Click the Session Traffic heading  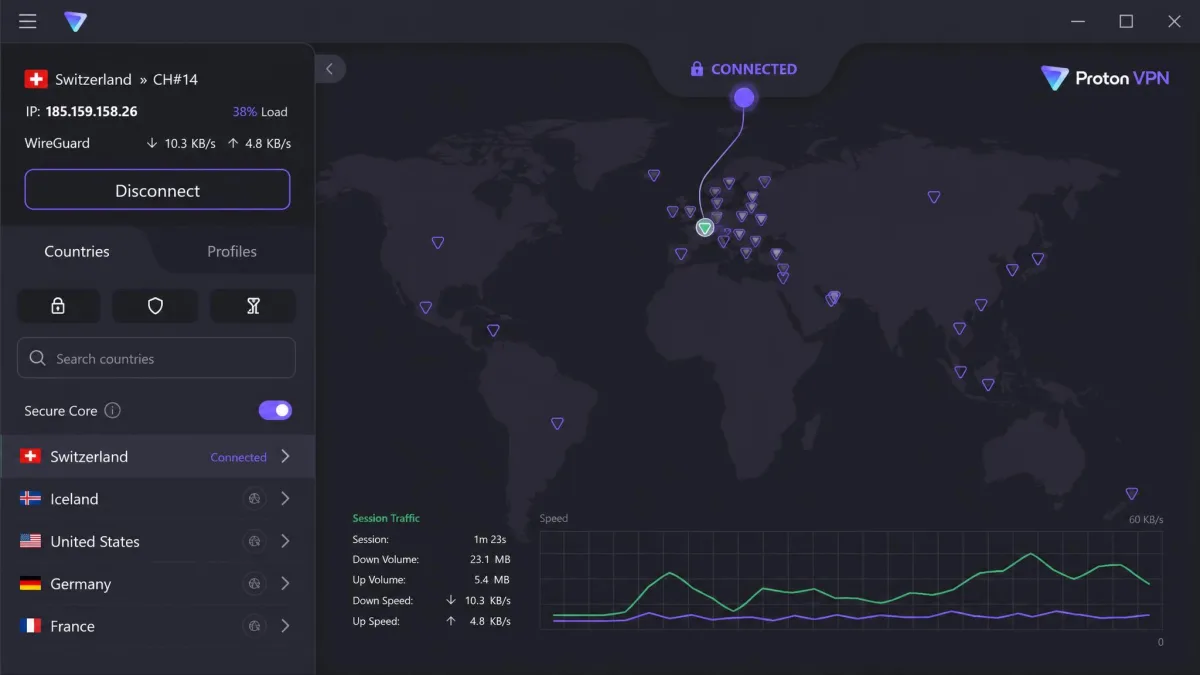(x=386, y=518)
